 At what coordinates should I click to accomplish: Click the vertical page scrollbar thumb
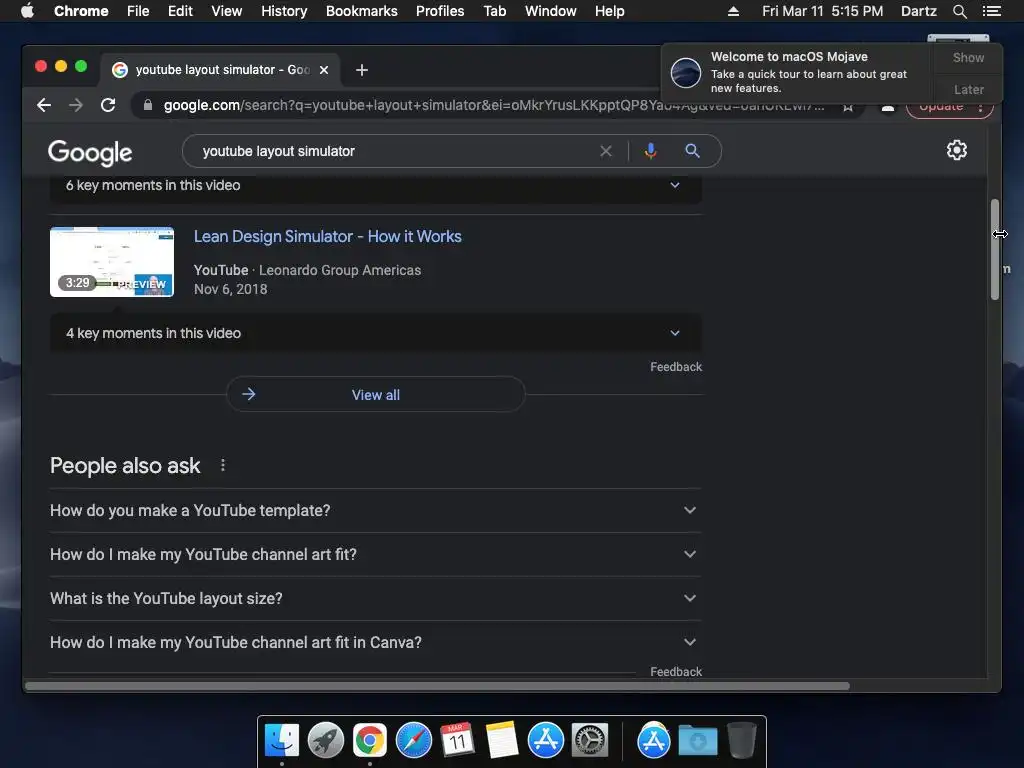tap(995, 249)
